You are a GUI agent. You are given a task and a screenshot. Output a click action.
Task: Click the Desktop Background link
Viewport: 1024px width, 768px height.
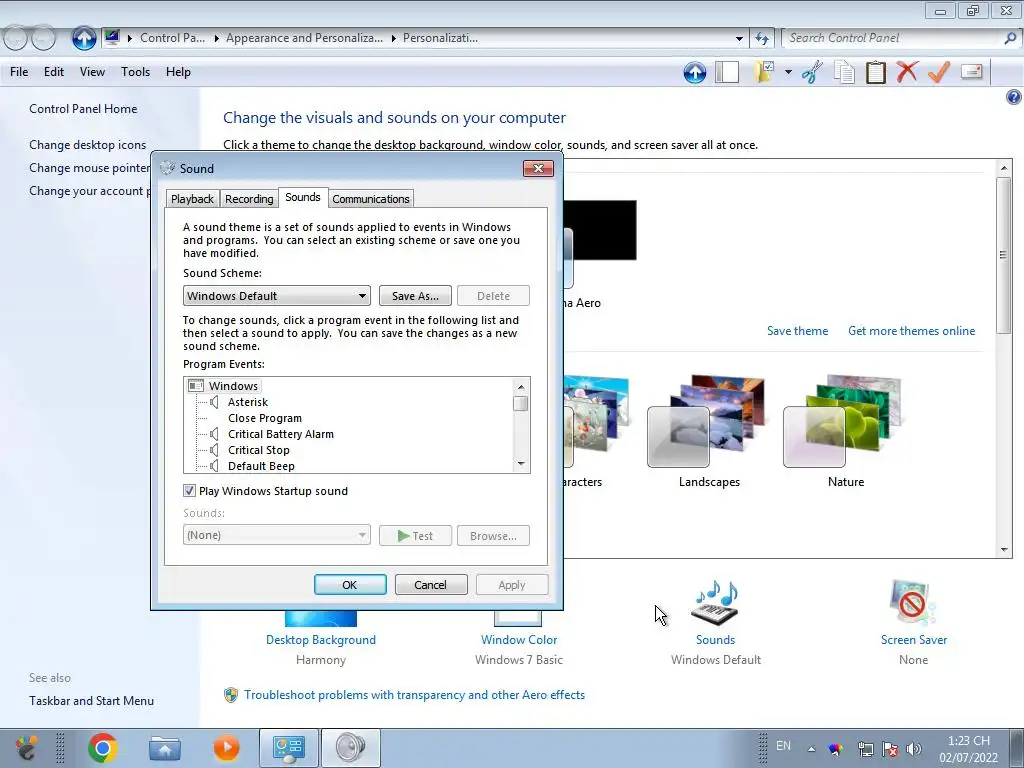pos(321,640)
